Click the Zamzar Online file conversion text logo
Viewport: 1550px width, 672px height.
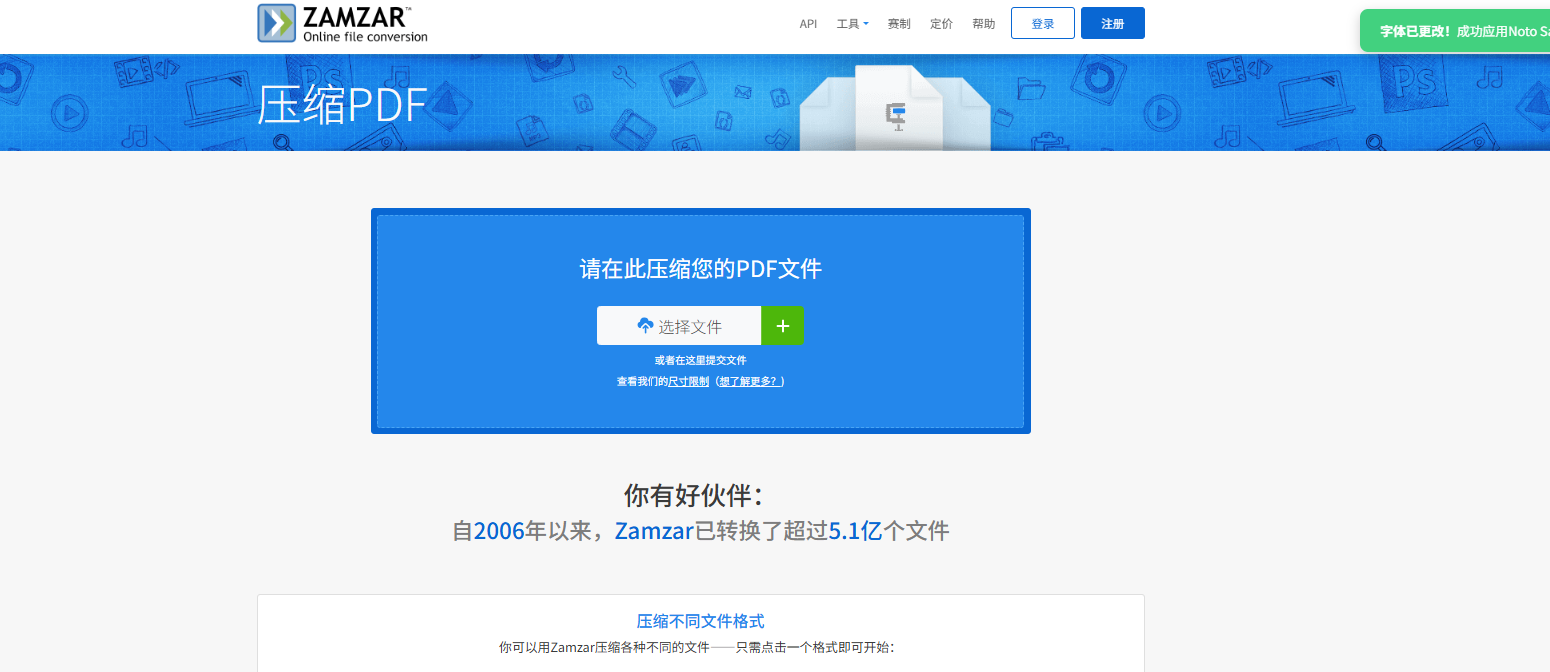click(365, 23)
